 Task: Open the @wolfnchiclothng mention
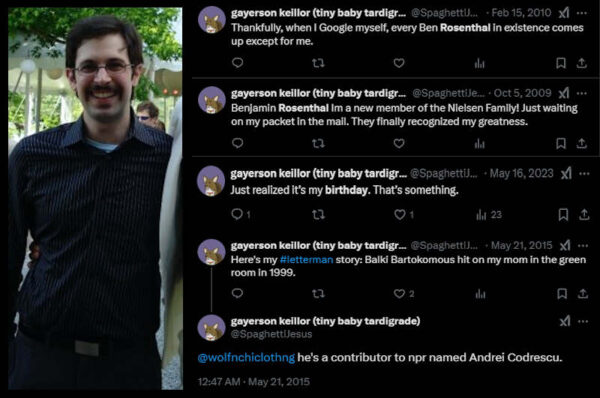click(246, 358)
